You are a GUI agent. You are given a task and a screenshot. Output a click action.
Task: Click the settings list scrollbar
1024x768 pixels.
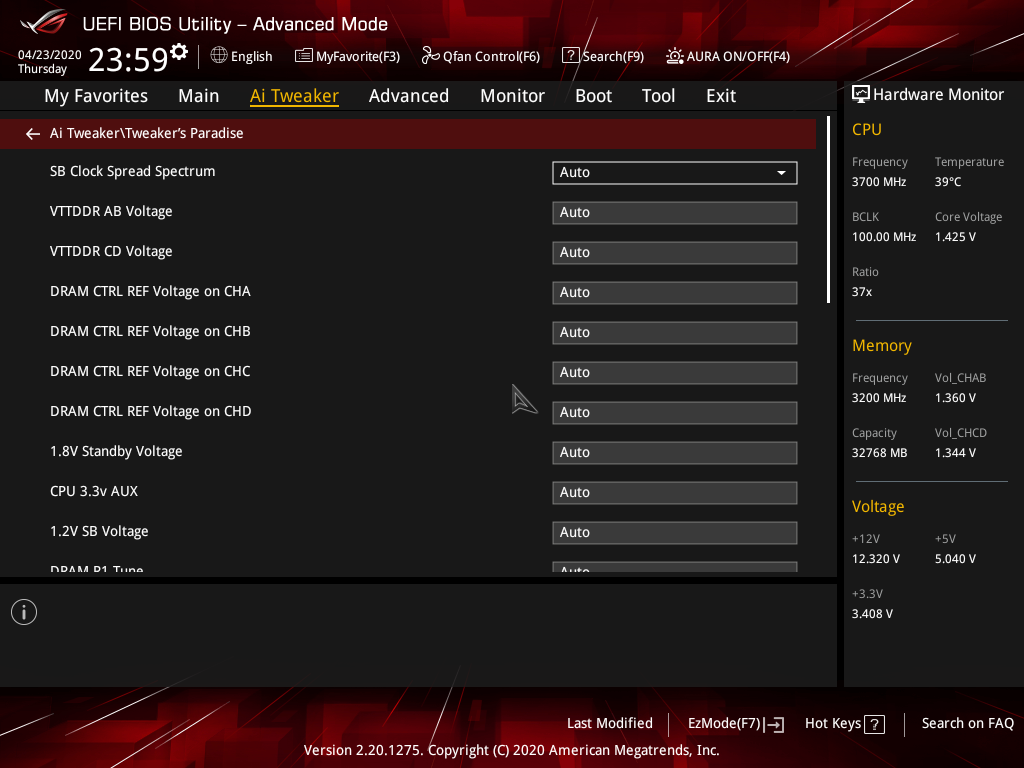[x=828, y=209]
